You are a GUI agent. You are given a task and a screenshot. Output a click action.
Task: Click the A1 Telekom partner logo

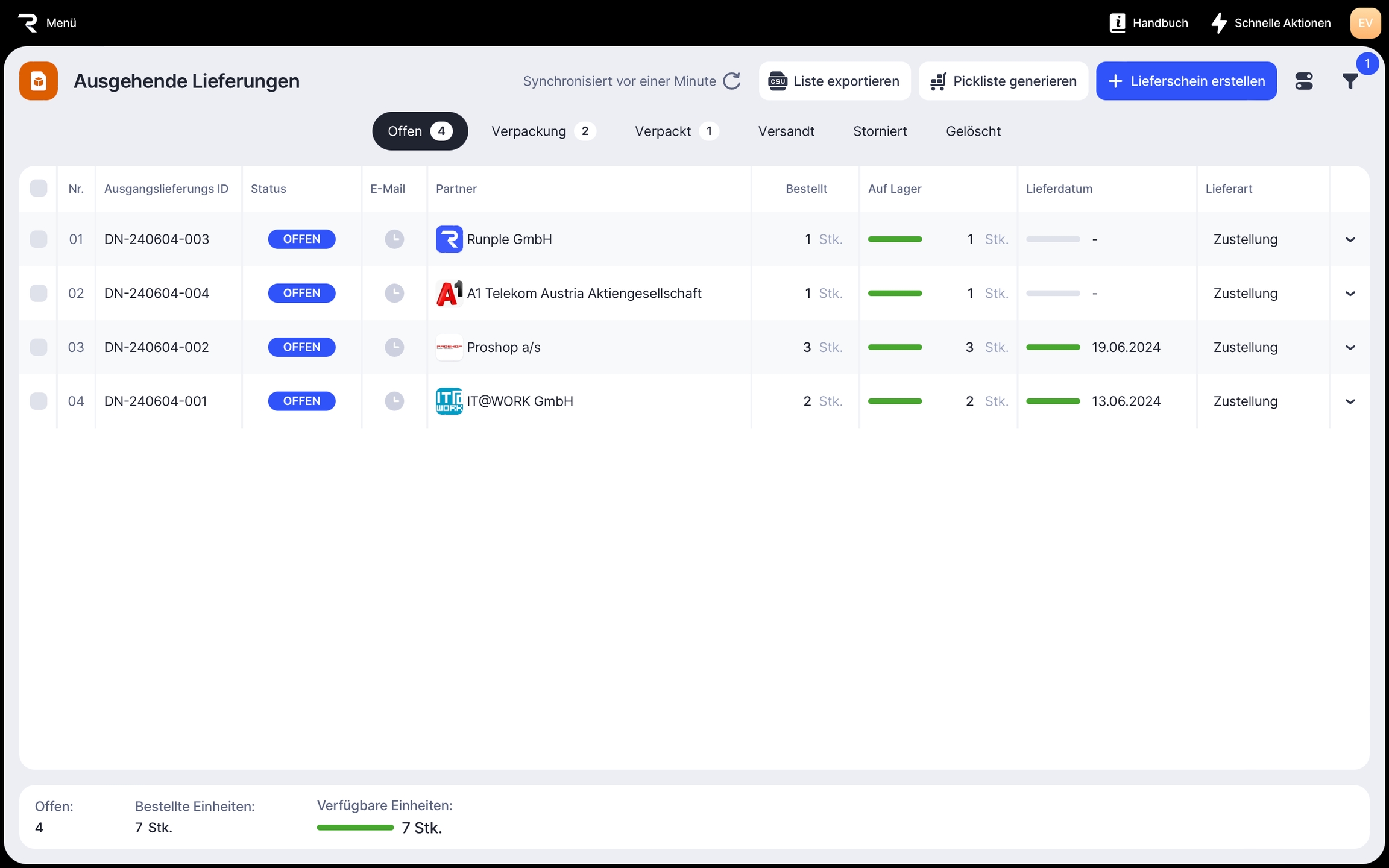click(x=449, y=294)
